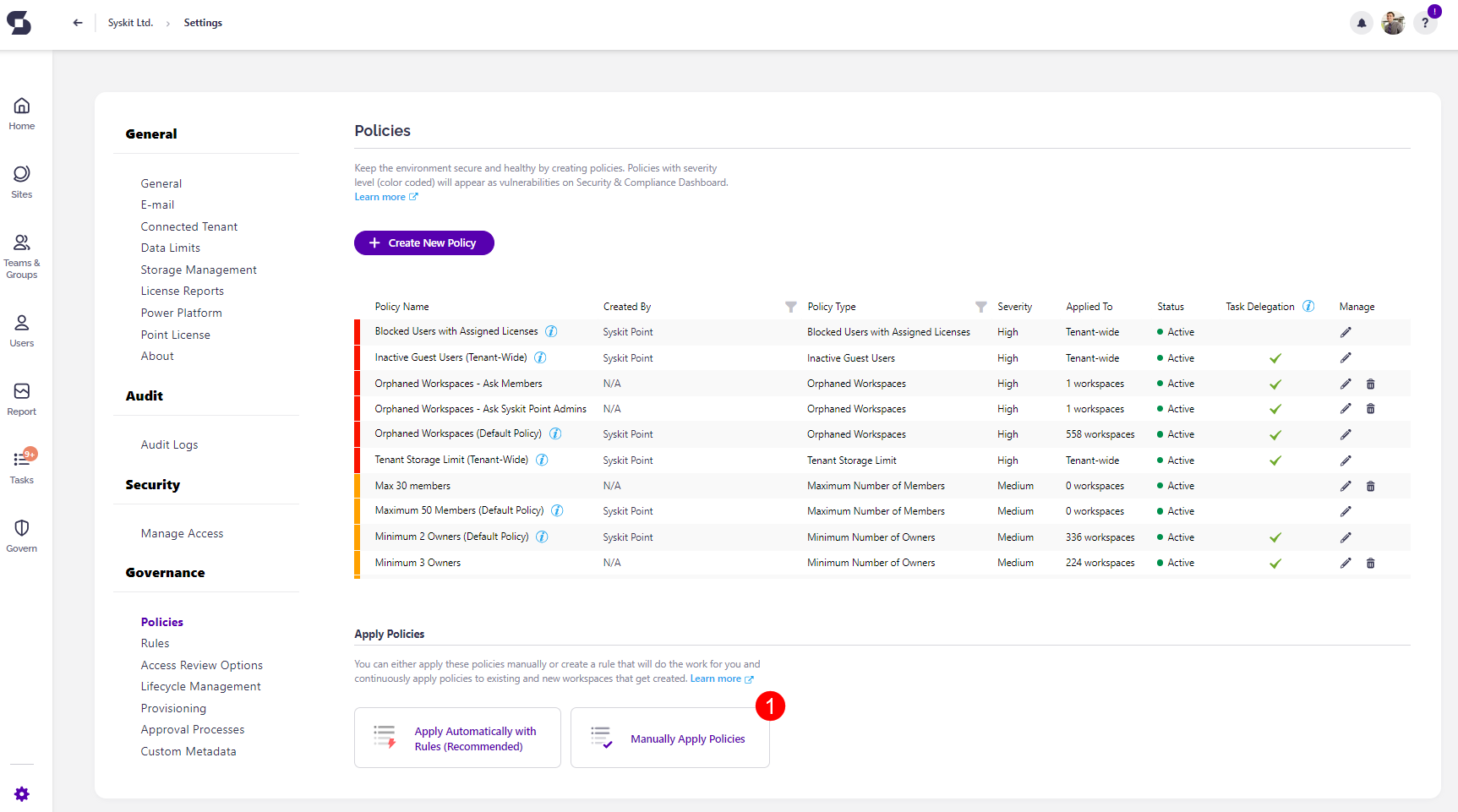The width and height of the screenshot is (1458, 812).
Task: Edit the Minimum 3 Owners policy
Action: (x=1346, y=562)
